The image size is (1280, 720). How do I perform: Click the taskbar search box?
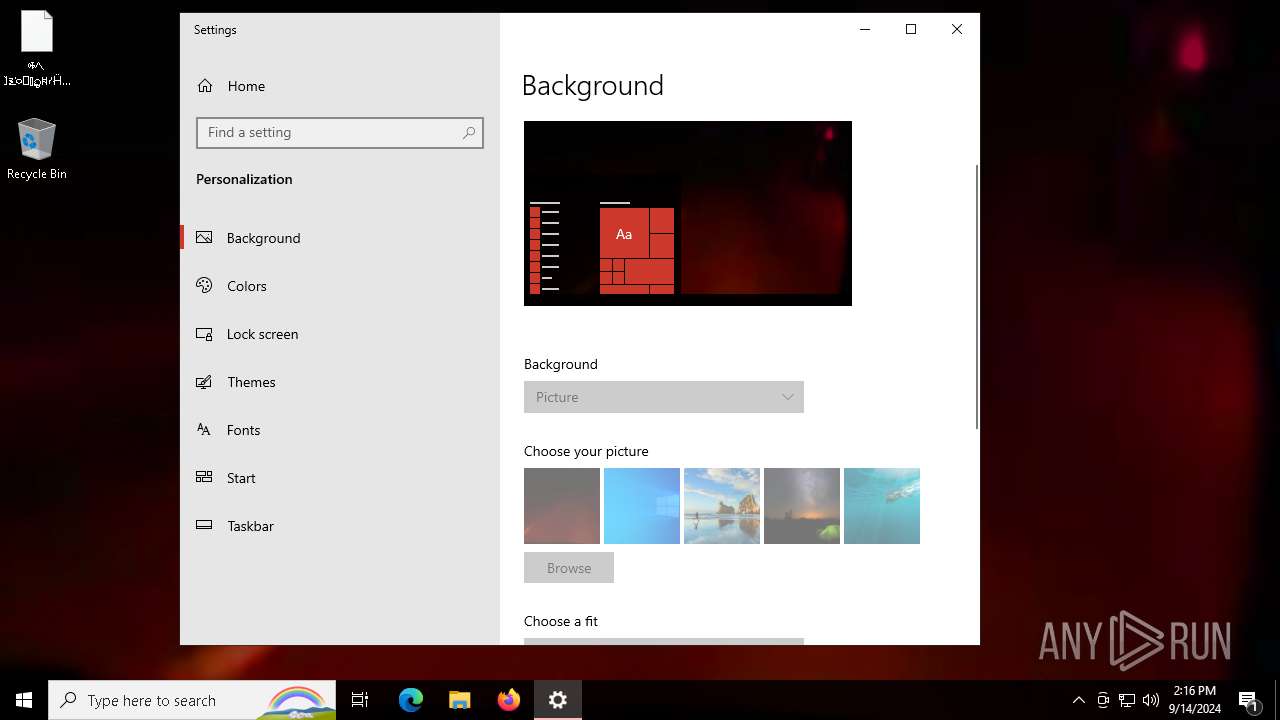pos(192,700)
